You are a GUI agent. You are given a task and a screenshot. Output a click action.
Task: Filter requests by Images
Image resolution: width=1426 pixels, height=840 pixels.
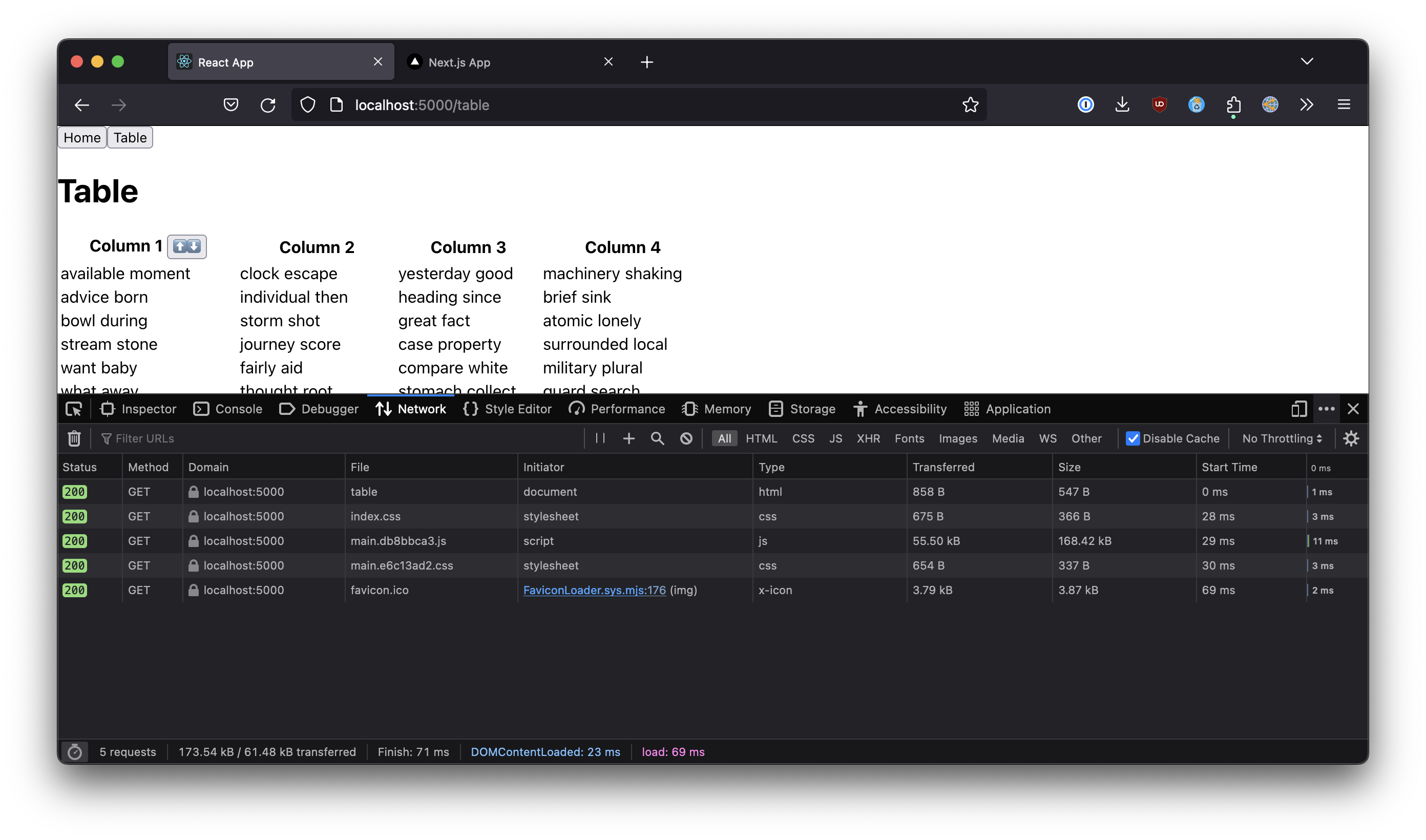point(957,438)
